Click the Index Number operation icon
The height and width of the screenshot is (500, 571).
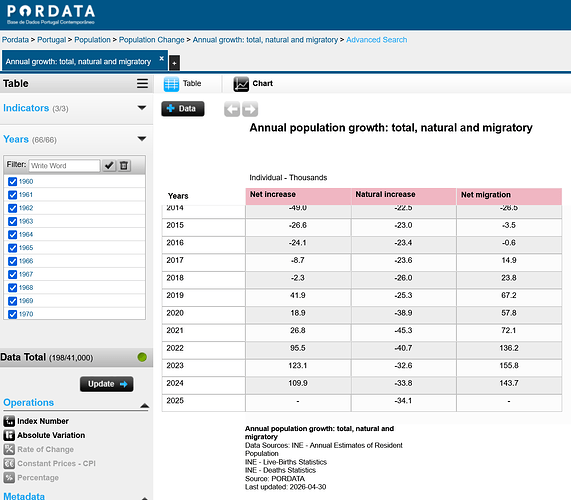pos(9,421)
